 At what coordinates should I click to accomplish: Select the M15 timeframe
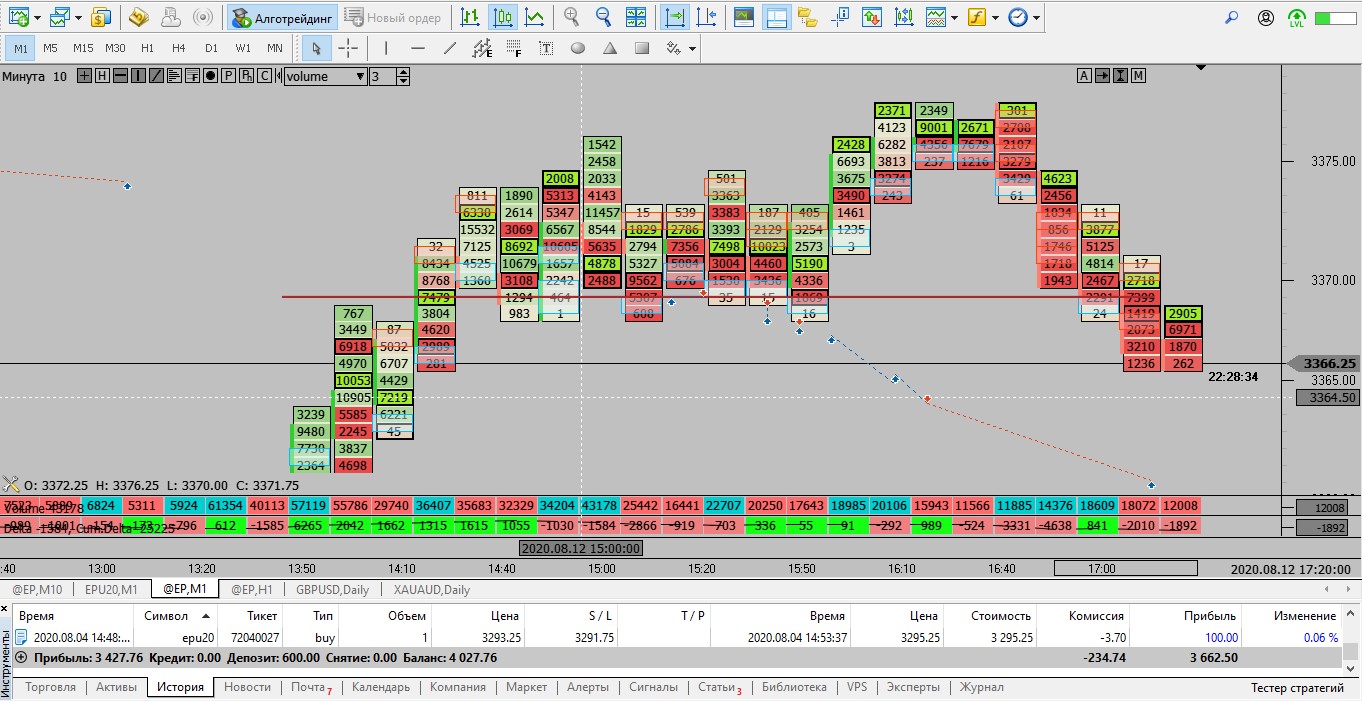click(83, 48)
